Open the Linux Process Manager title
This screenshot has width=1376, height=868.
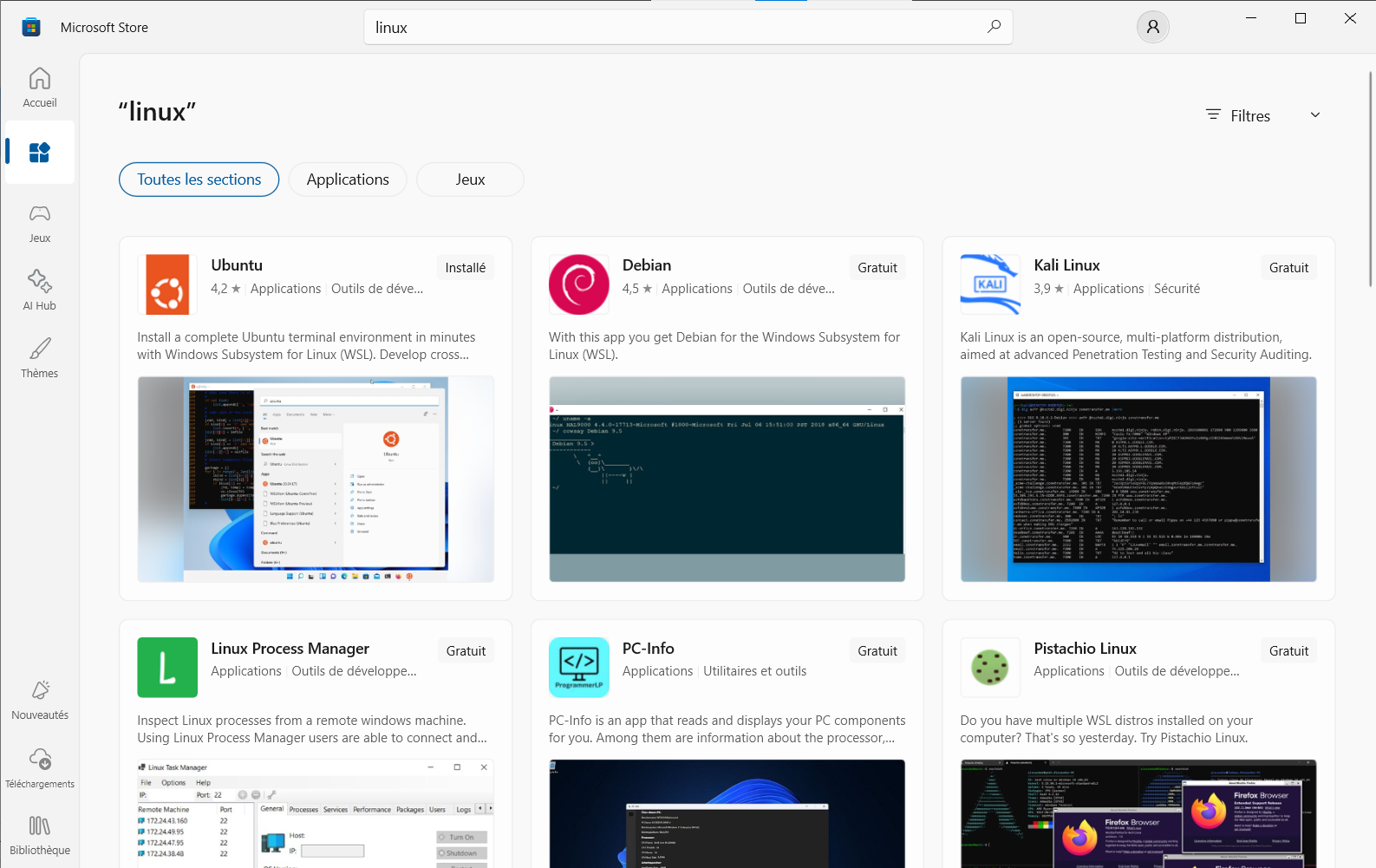(x=290, y=649)
